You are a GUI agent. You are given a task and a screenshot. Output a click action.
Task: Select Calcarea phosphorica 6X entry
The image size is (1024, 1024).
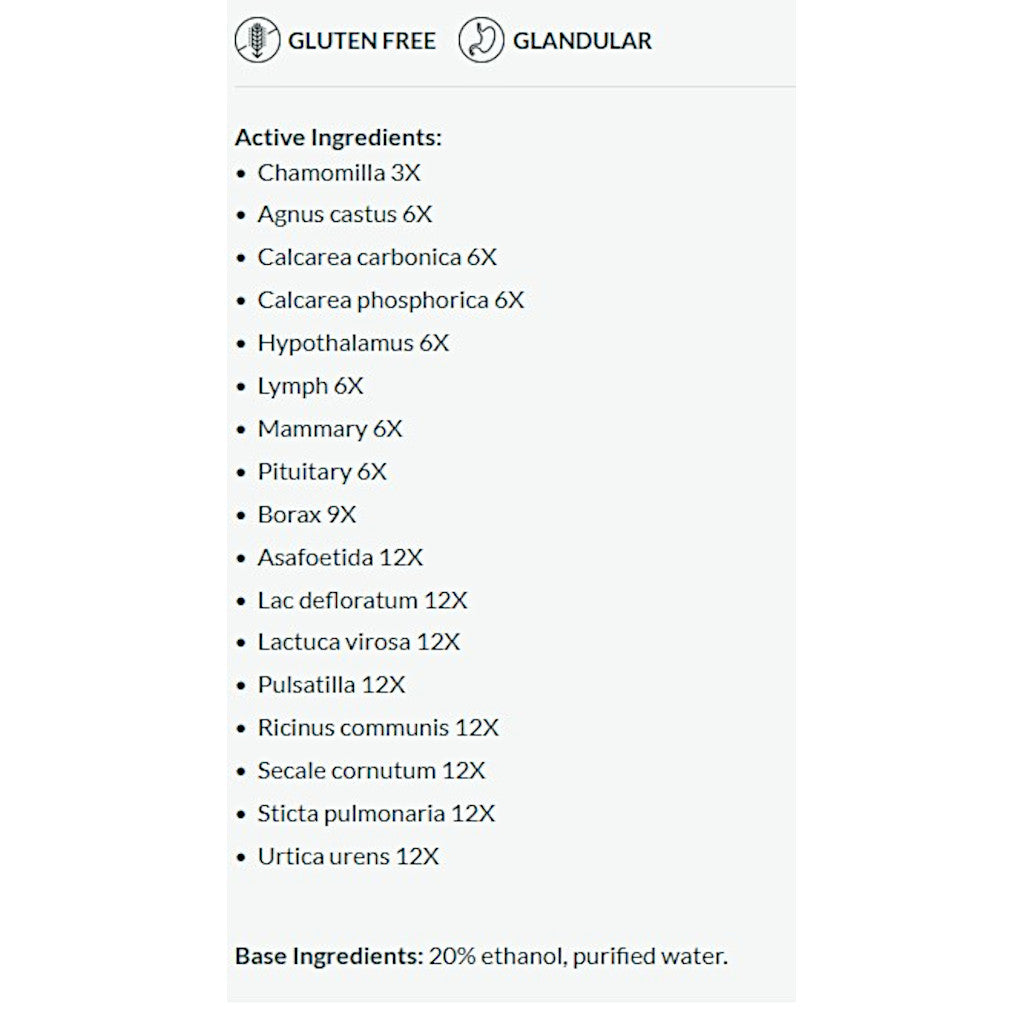click(x=391, y=300)
